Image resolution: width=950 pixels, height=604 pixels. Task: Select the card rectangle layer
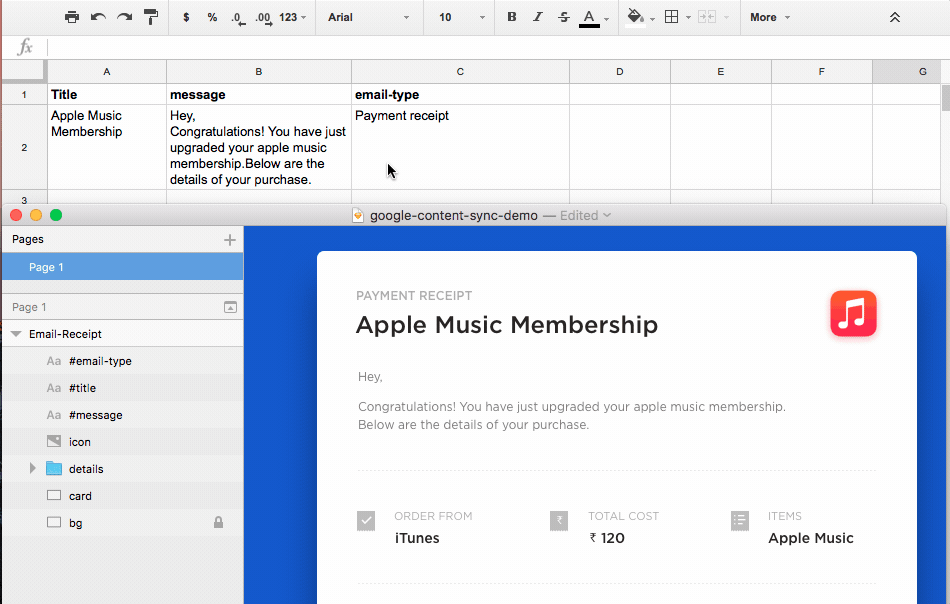(x=122, y=496)
